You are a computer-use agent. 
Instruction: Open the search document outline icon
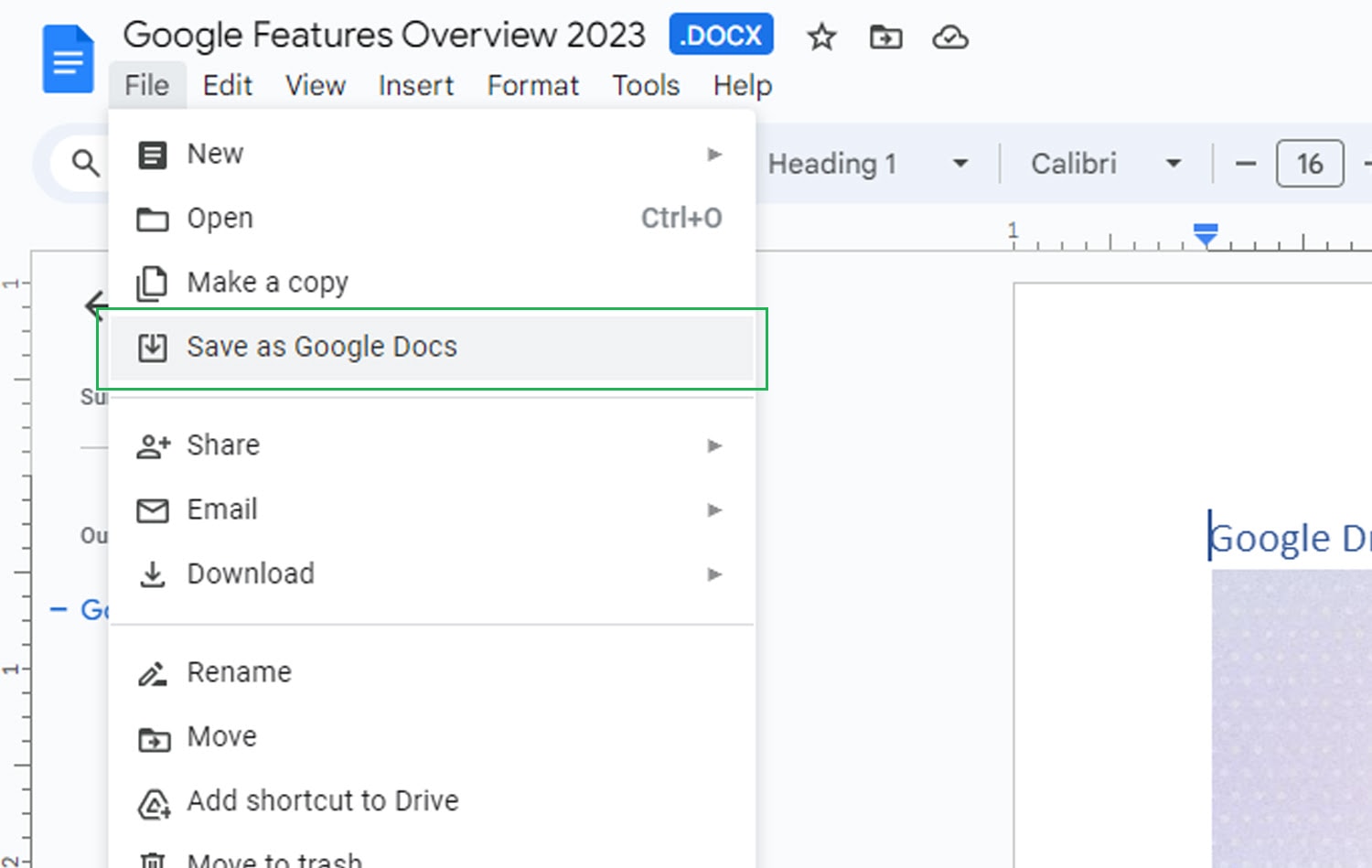tap(84, 163)
